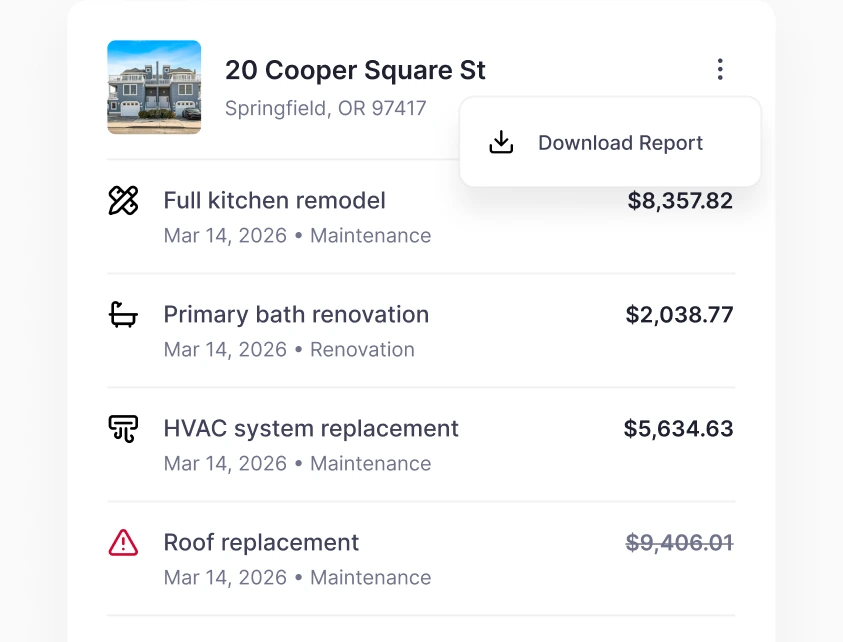Viewport: 843px width, 642px height.
Task: Click the Renovation category label
Action: 362,349
